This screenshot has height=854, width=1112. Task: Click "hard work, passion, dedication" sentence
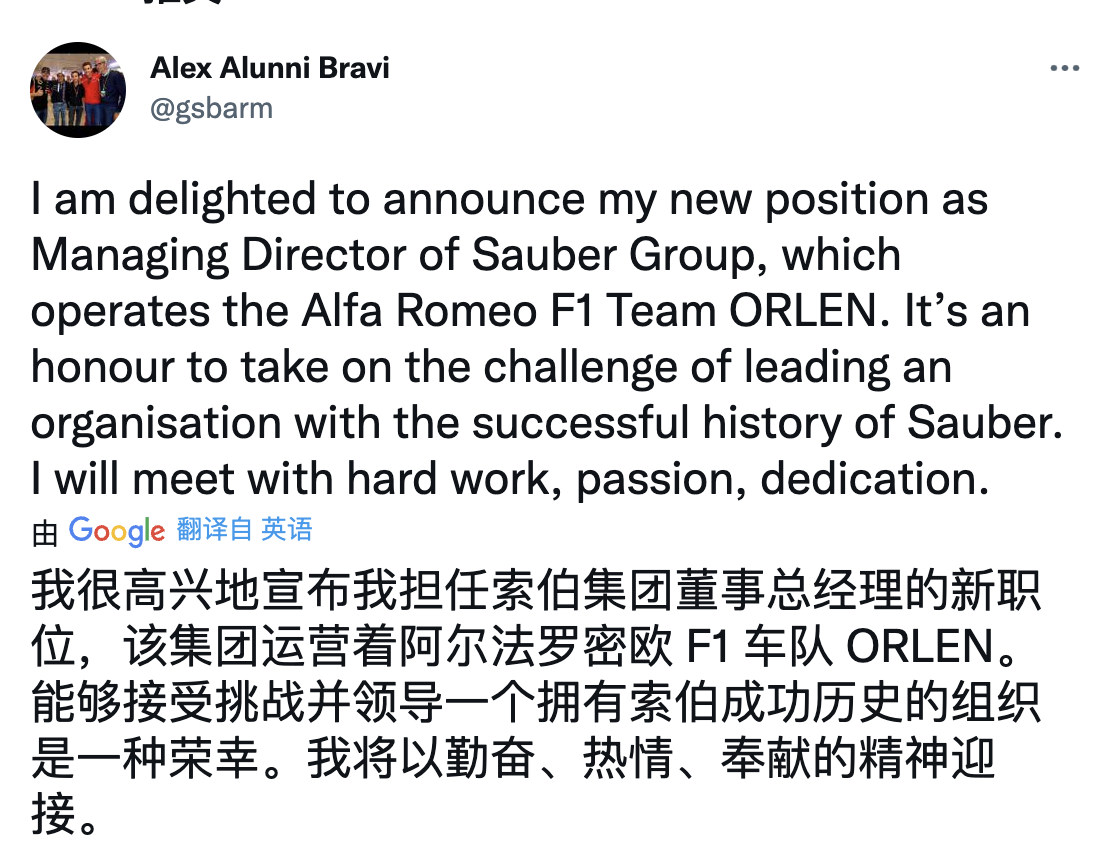pyautogui.click(x=662, y=480)
